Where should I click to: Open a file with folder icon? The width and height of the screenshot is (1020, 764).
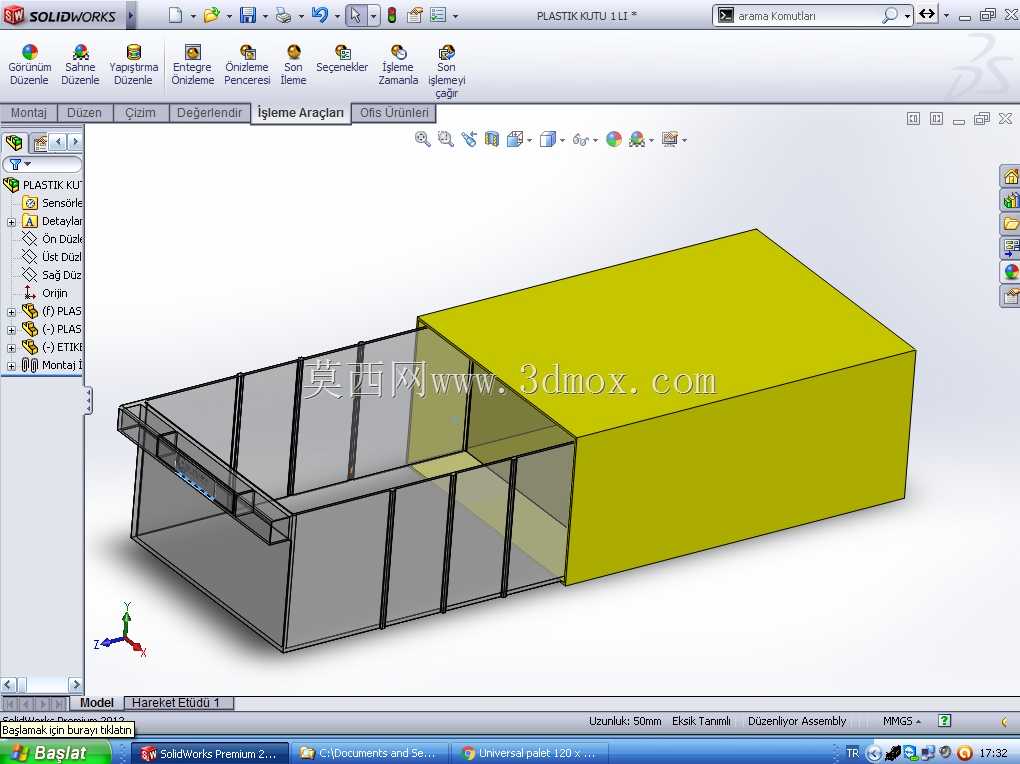pyautogui.click(x=211, y=15)
